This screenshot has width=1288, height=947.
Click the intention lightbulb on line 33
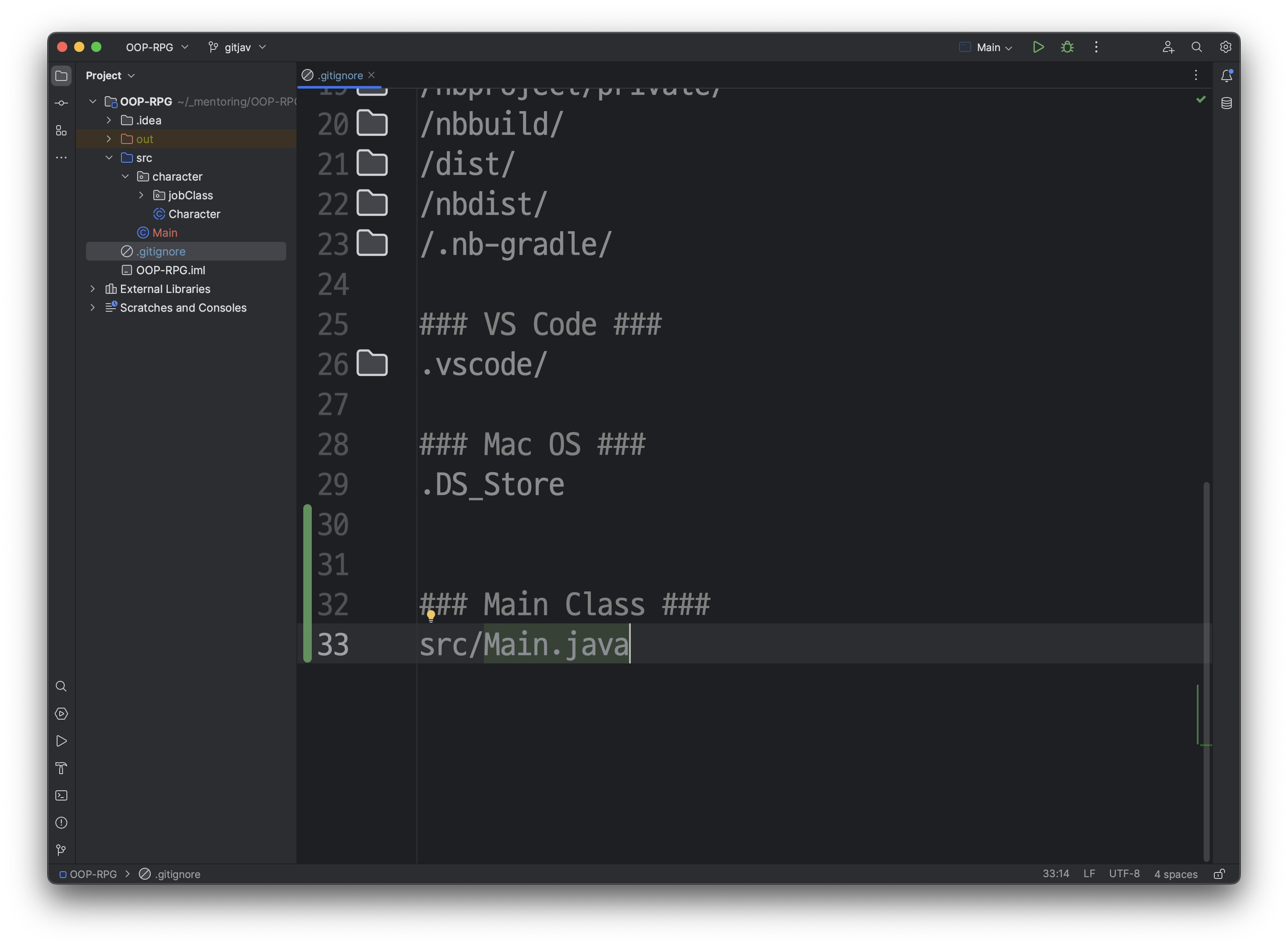[431, 616]
